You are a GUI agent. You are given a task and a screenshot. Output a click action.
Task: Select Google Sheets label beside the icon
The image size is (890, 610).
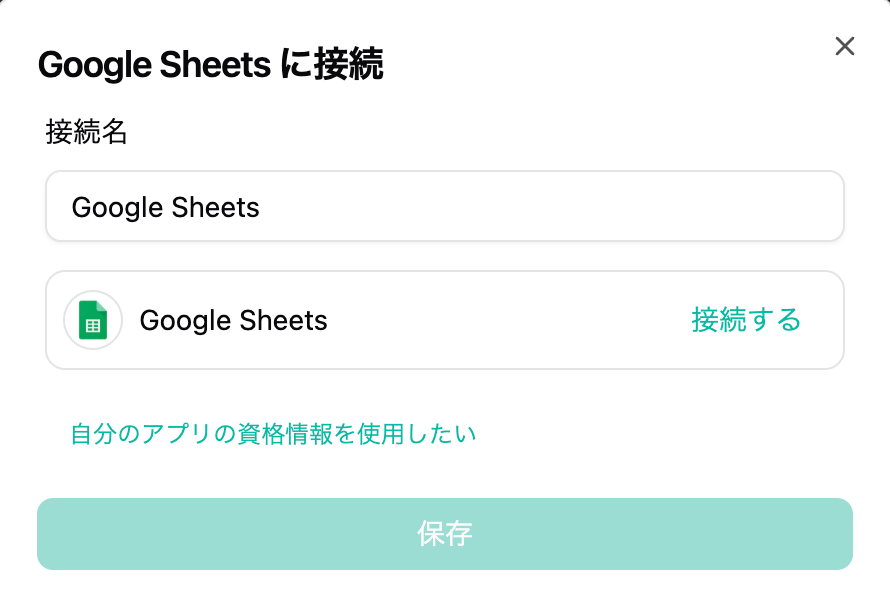(x=233, y=321)
